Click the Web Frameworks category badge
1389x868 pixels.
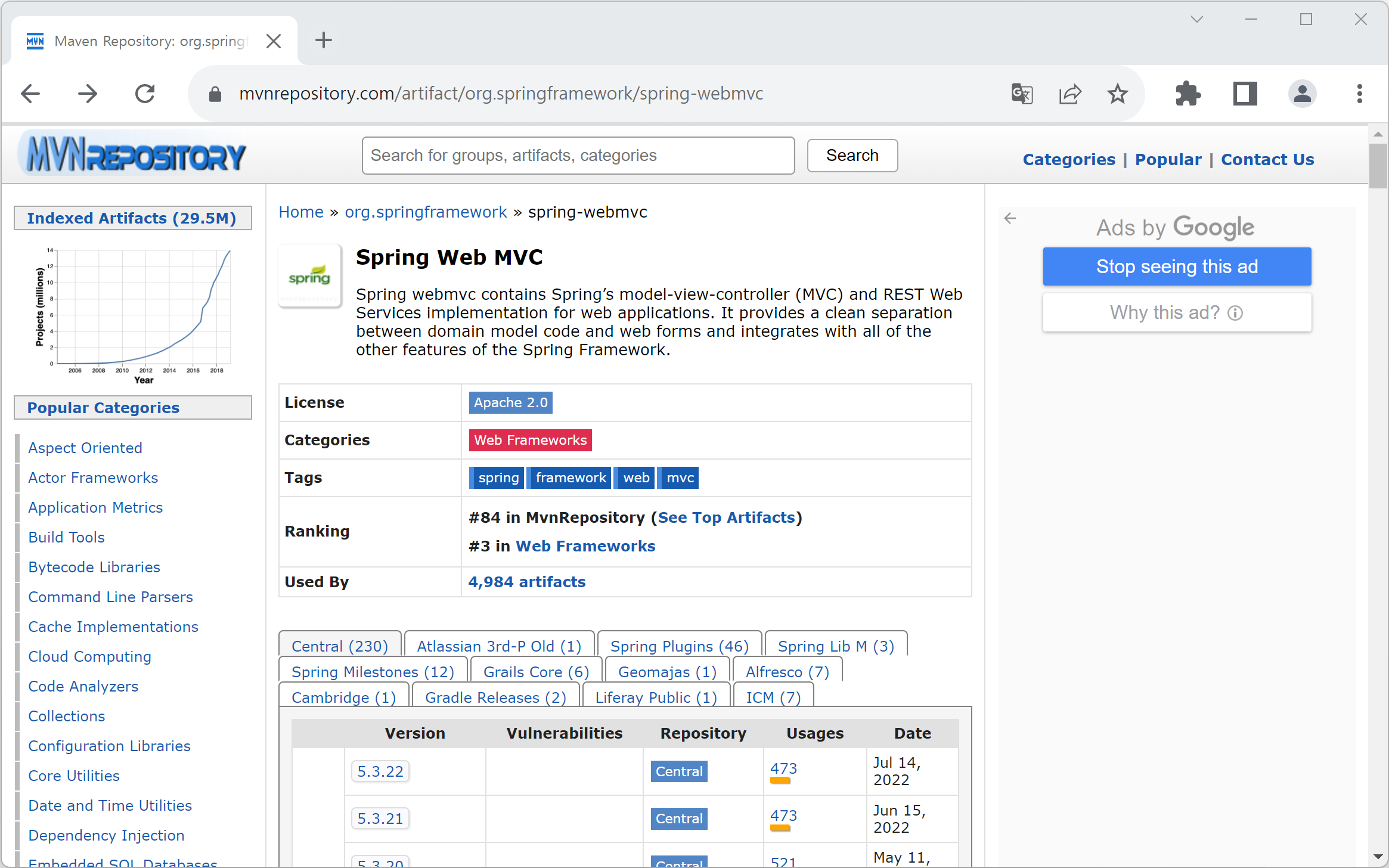coord(530,440)
